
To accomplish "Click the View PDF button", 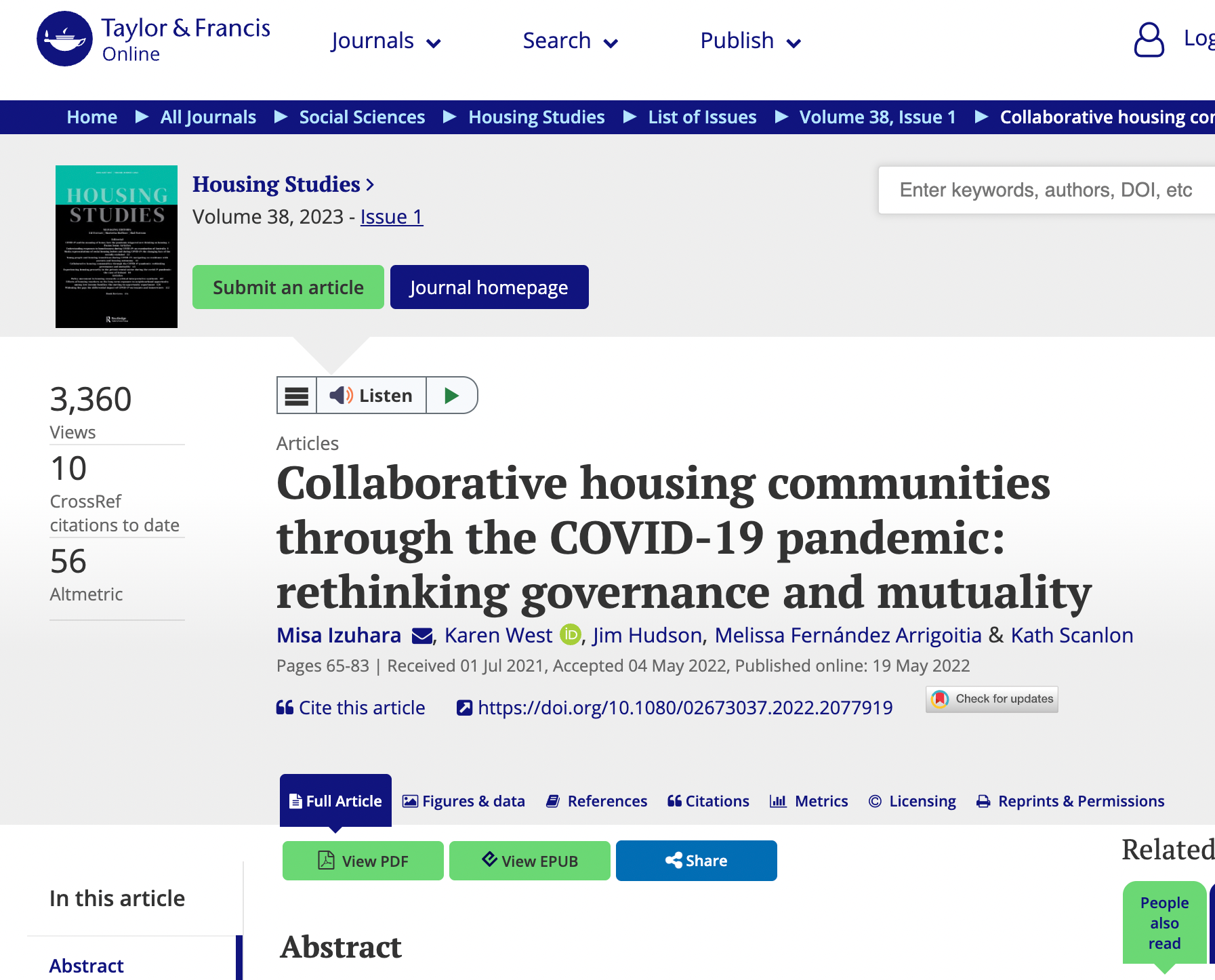I will pos(363,861).
